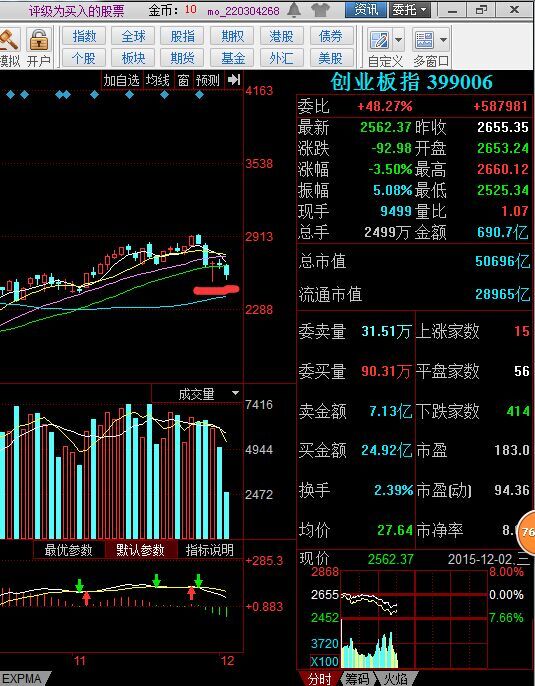
Task: Open the 港股 market button
Action: [282, 36]
